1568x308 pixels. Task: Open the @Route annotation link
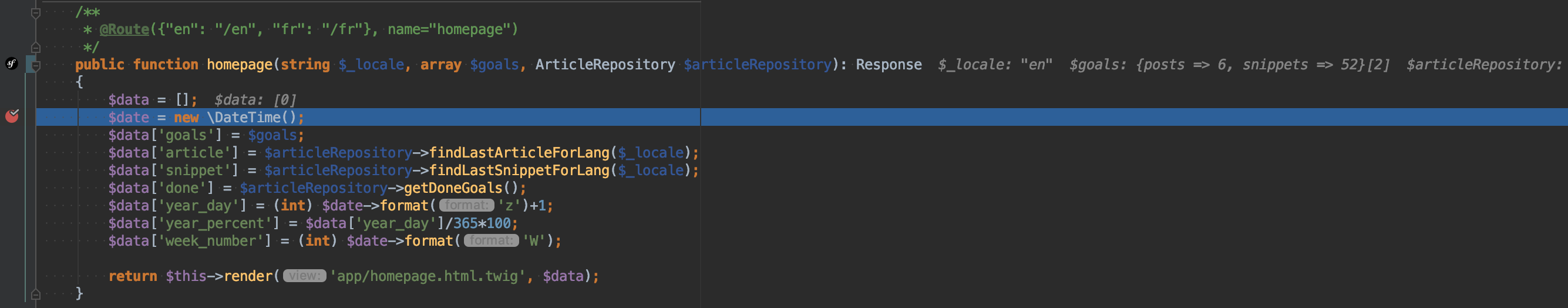point(124,29)
